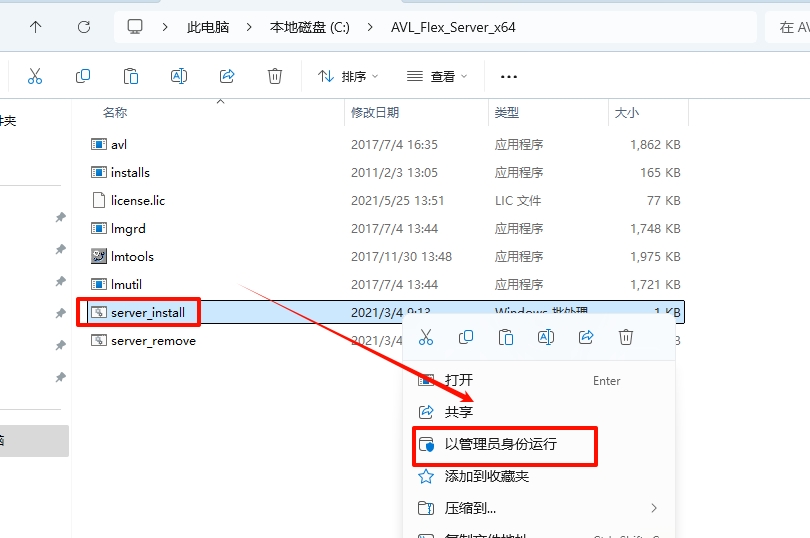Image resolution: width=810 pixels, height=538 pixels.
Task: Click 本地磁盘 (C:) breadcrumb
Action: point(309,27)
